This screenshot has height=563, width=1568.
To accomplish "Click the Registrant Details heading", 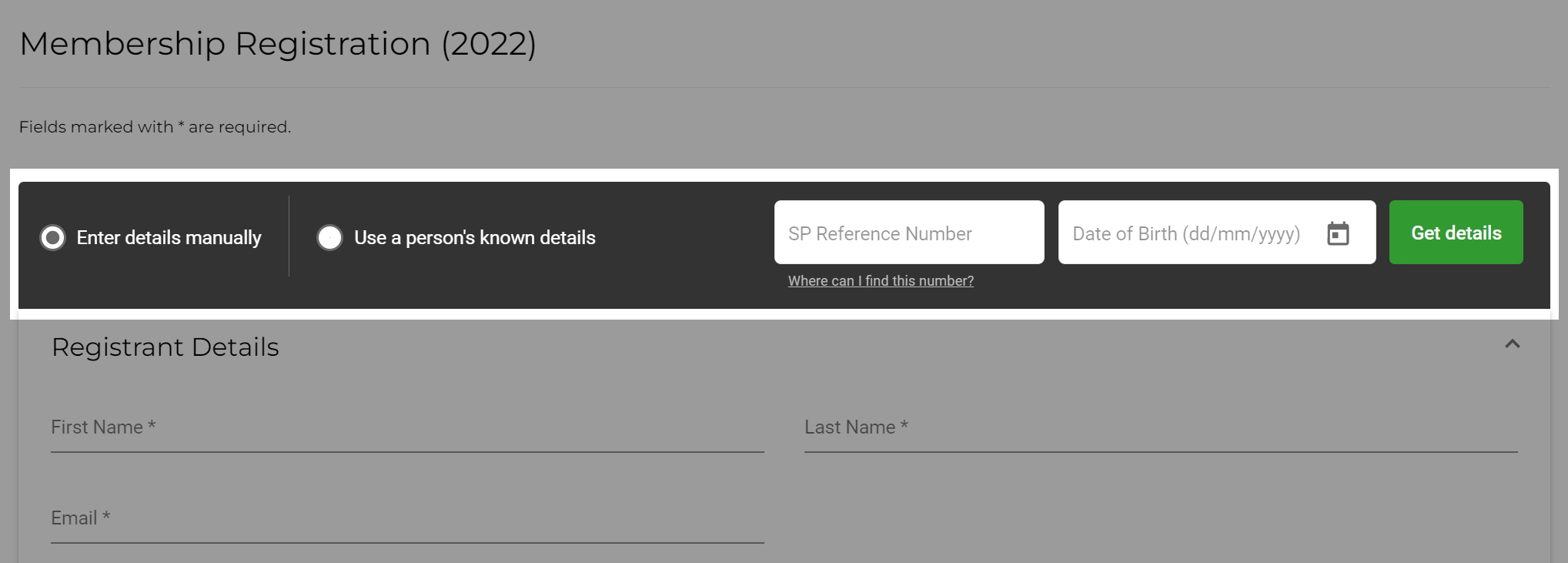I will click(165, 347).
